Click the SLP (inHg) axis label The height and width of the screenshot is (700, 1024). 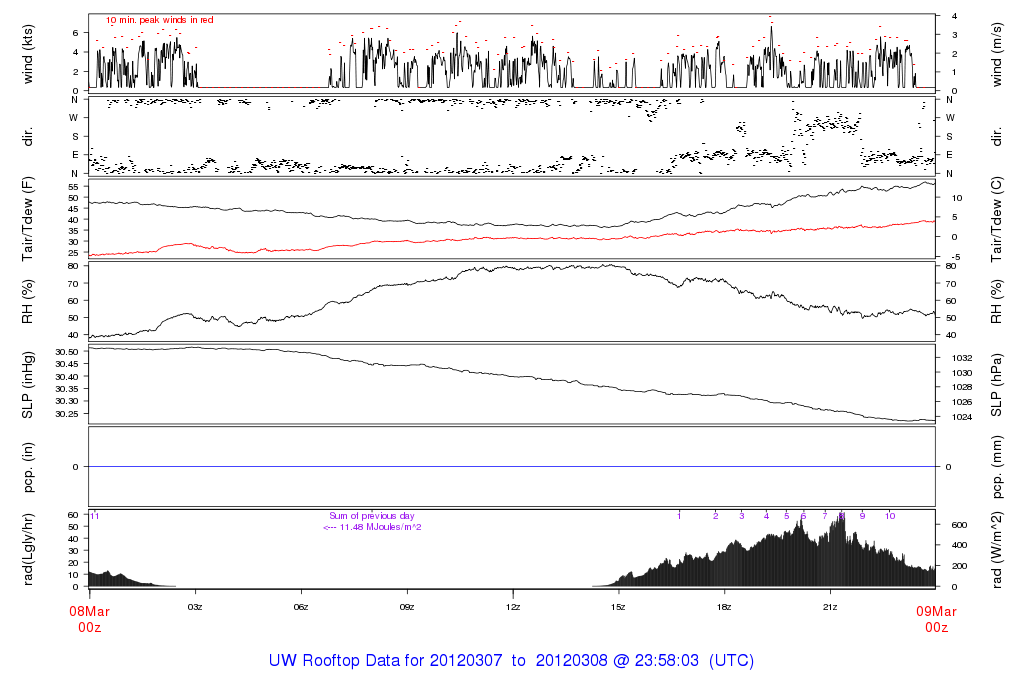(x=28, y=385)
